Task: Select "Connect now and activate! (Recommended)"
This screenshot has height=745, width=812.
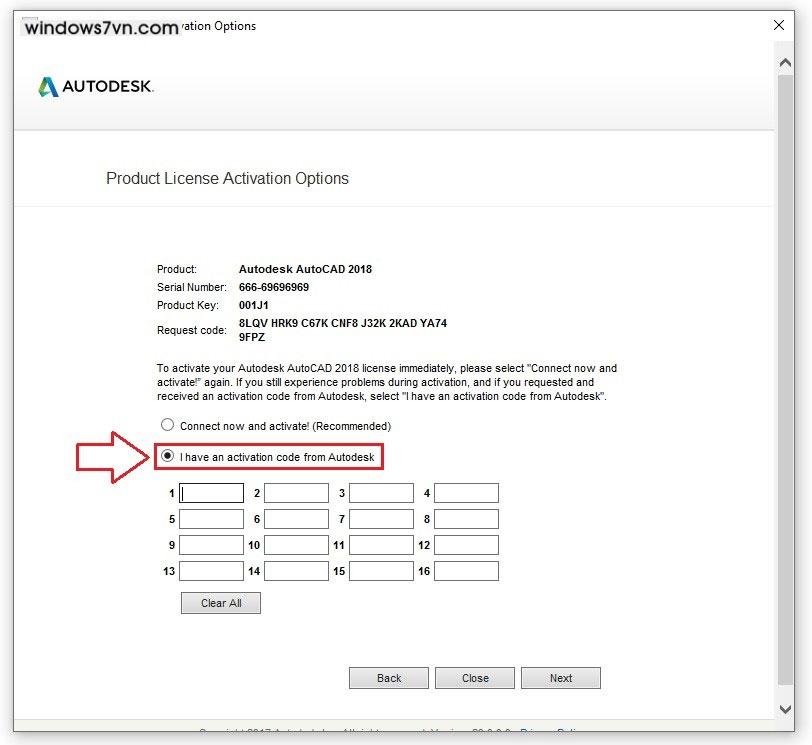Action: click(167, 425)
